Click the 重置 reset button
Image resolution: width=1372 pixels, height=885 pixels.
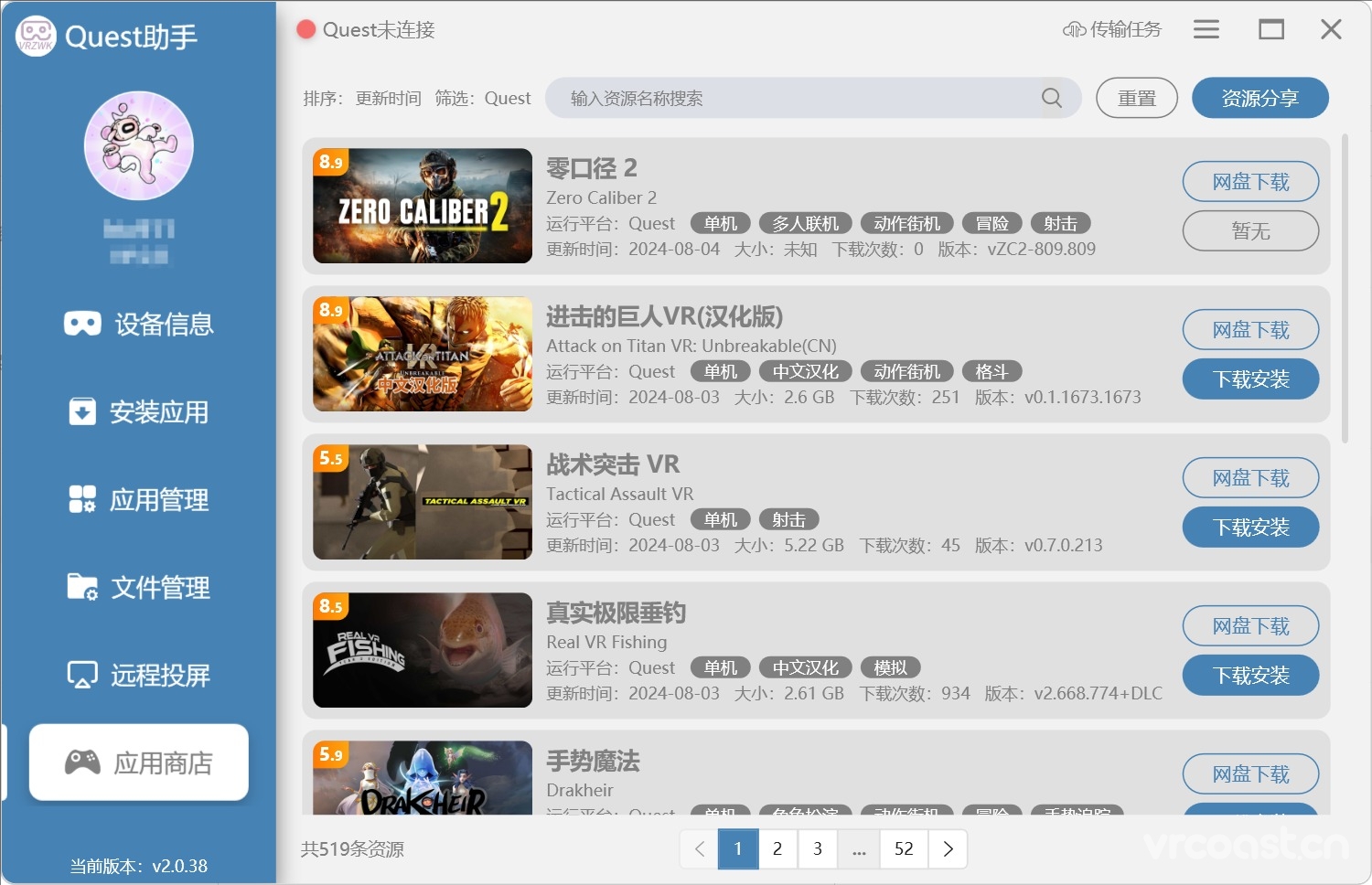pos(1137,98)
